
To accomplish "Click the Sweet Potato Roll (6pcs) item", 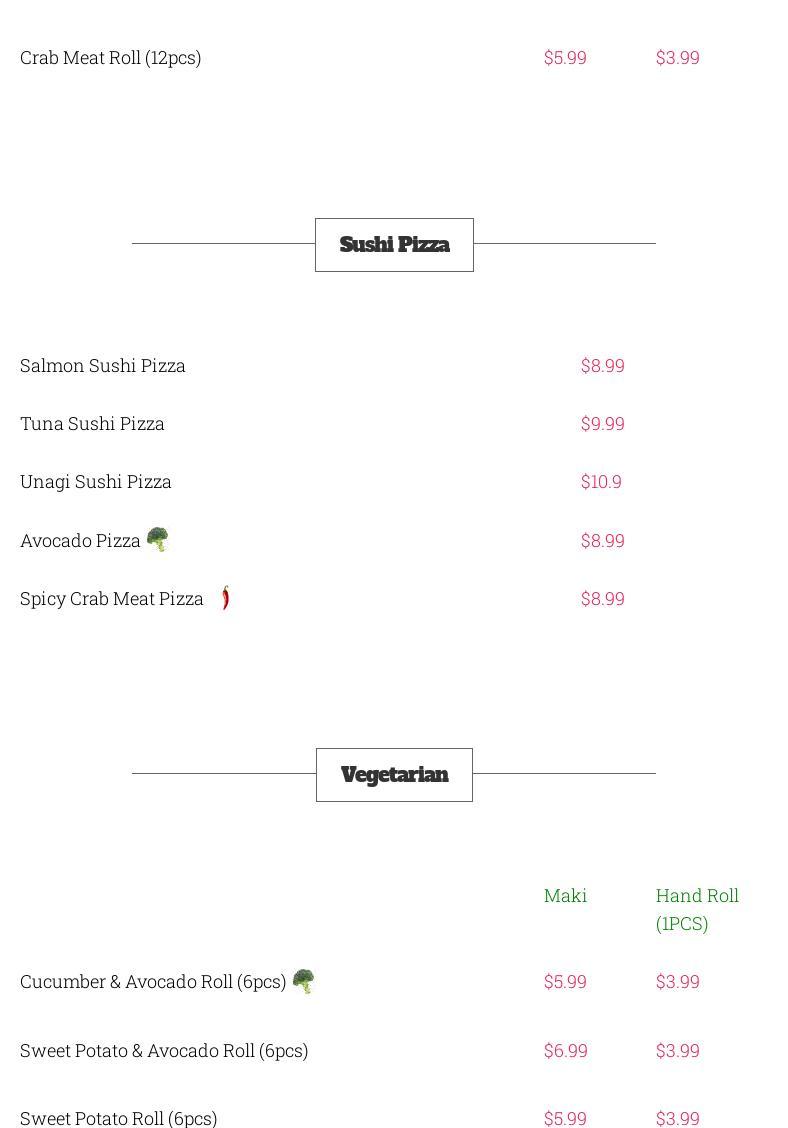I will 119,1118.
